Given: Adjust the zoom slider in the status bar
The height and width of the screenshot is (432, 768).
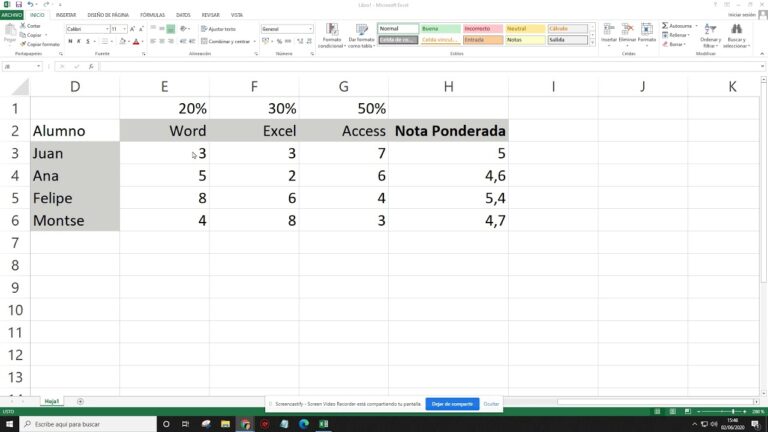Looking at the screenshot, I should tap(733, 411).
